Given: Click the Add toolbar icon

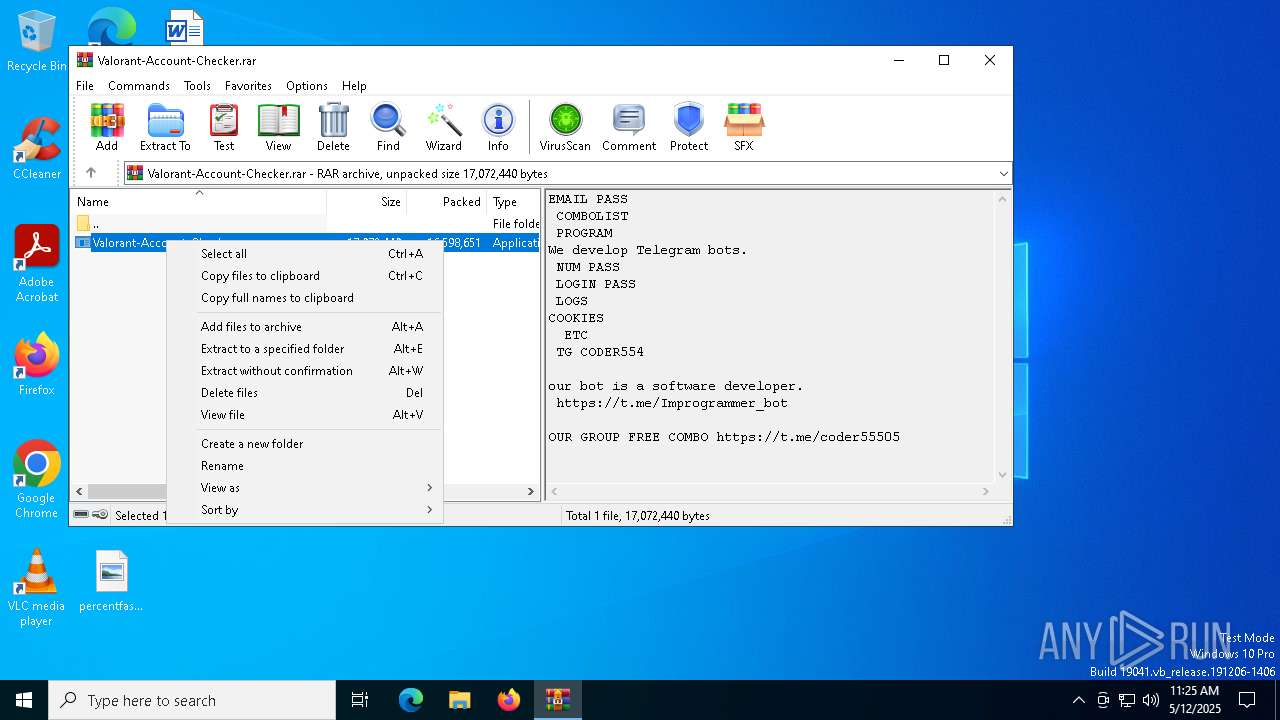Looking at the screenshot, I should click(107, 127).
